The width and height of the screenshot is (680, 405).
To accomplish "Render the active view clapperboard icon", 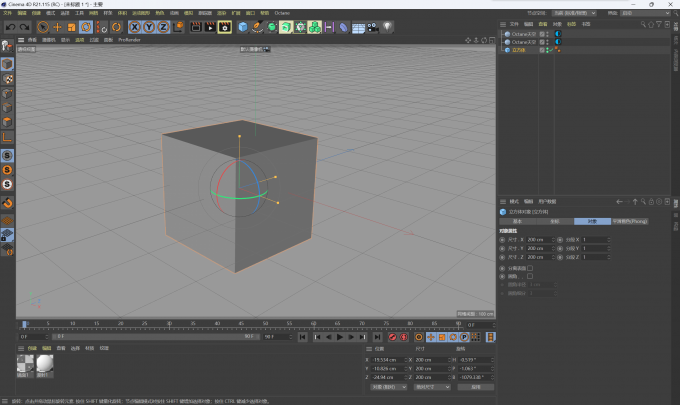I will coord(196,27).
